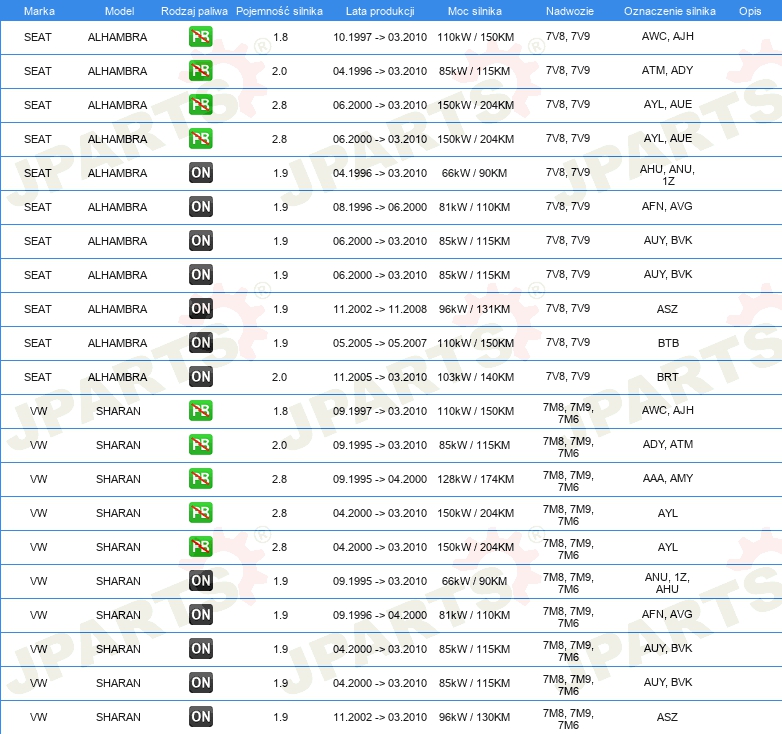The image size is (782, 734).
Task: Click petrol icon in VW SHARAN 1.8 row
Action: (200, 410)
